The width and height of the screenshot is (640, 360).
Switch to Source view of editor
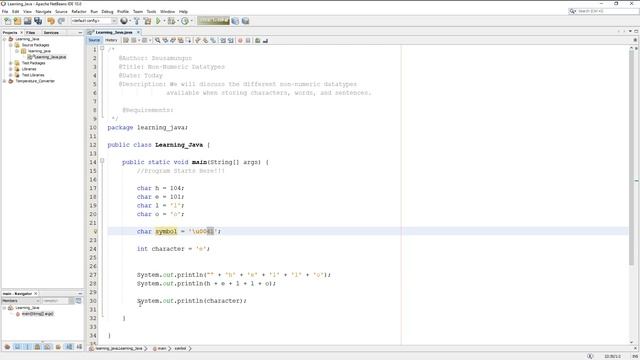(x=94, y=40)
